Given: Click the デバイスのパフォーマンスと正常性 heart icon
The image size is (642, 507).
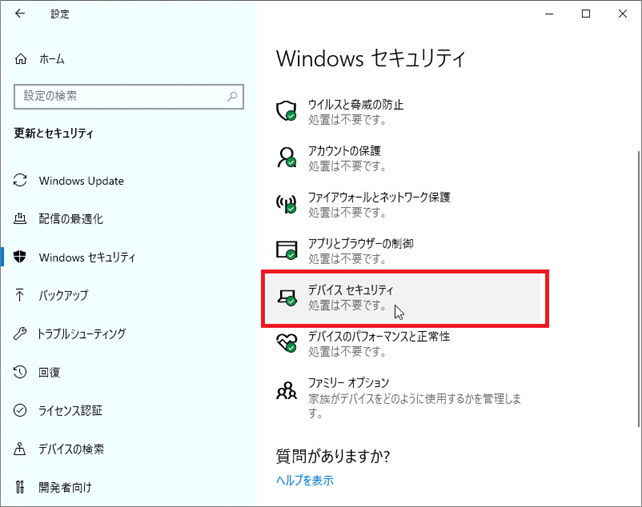Looking at the screenshot, I should pyautogui.click(x=287, y=342).
